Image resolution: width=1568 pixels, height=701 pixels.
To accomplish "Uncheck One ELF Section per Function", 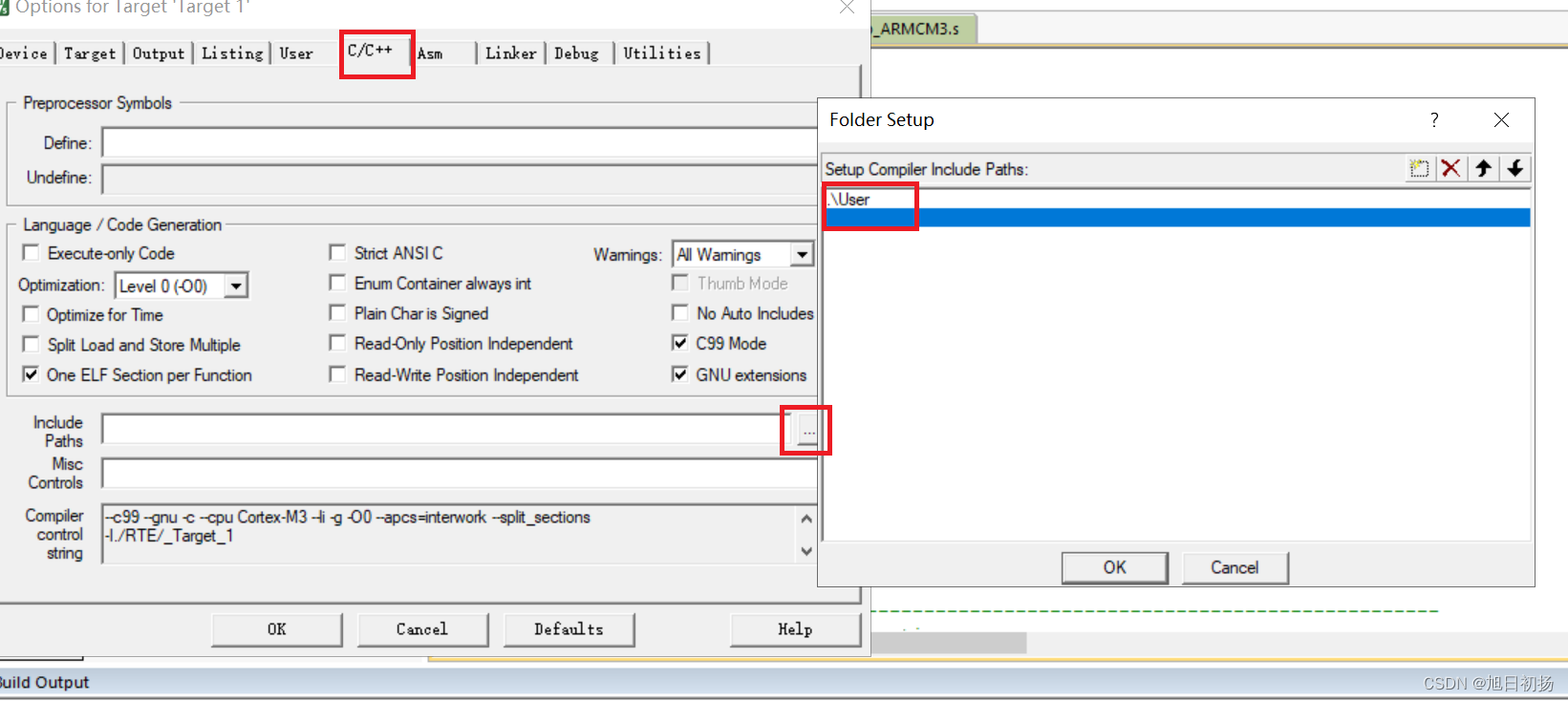I will click(31, 374).
